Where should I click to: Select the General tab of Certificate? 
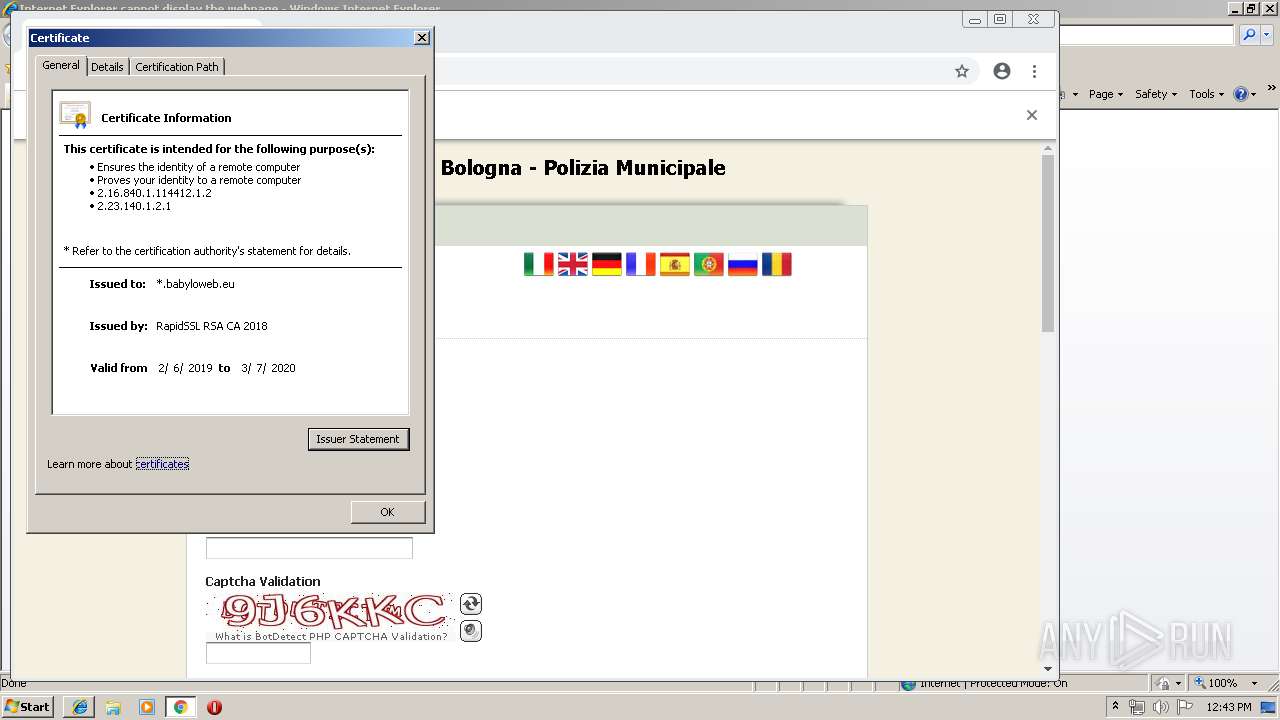pyautogui.click(x=60, y=65)
